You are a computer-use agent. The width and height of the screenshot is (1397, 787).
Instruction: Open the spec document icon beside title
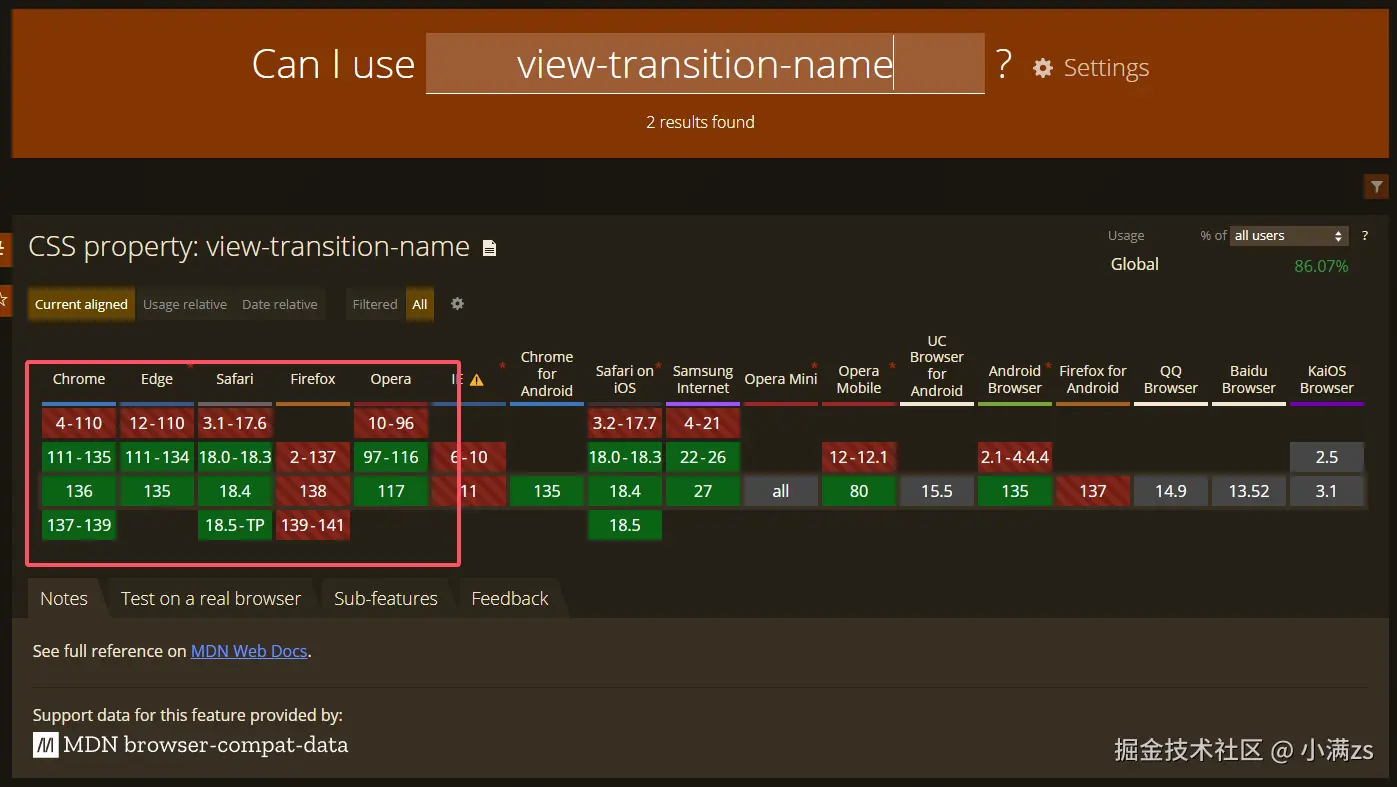click(489, 248)
